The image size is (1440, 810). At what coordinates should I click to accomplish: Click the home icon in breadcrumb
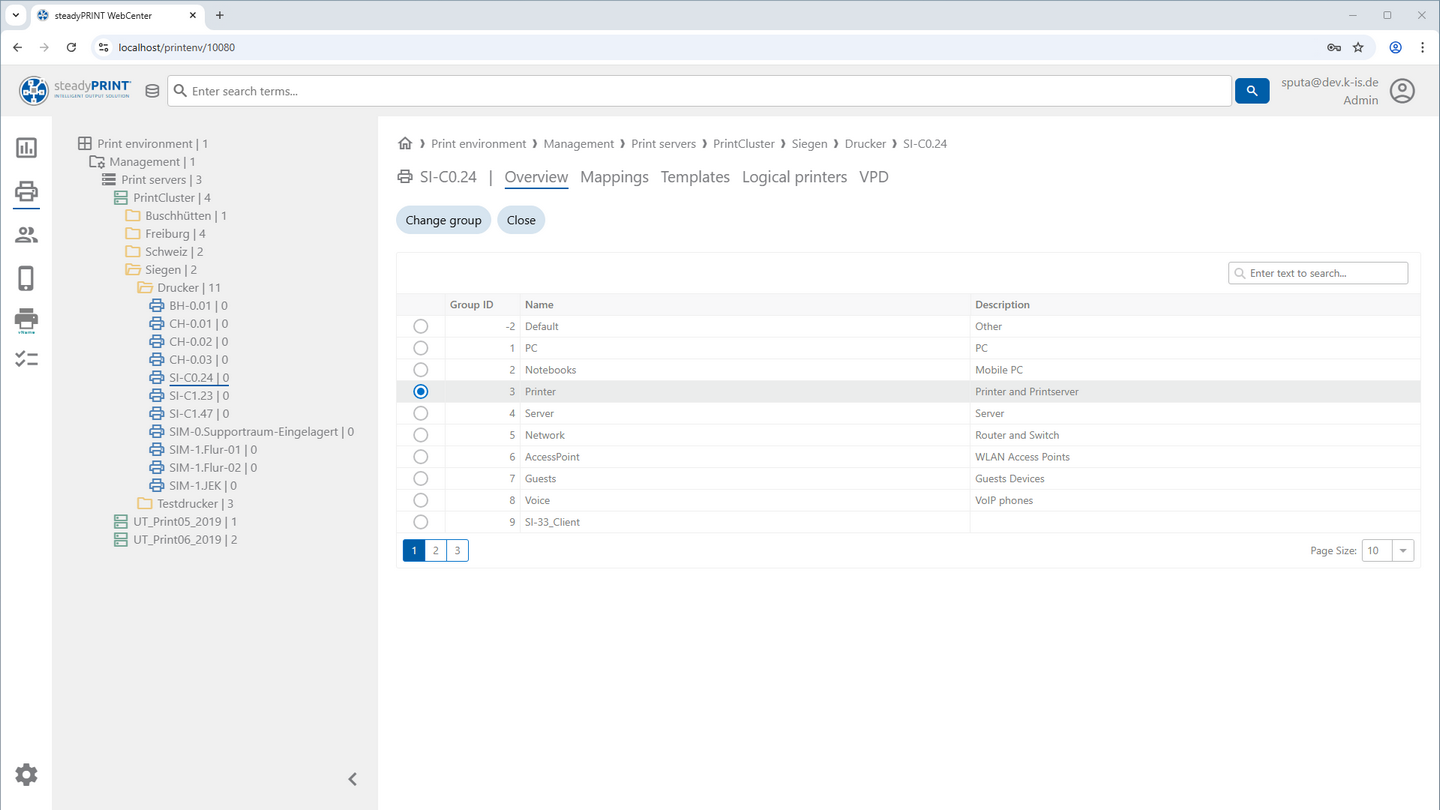coord(405,144)
